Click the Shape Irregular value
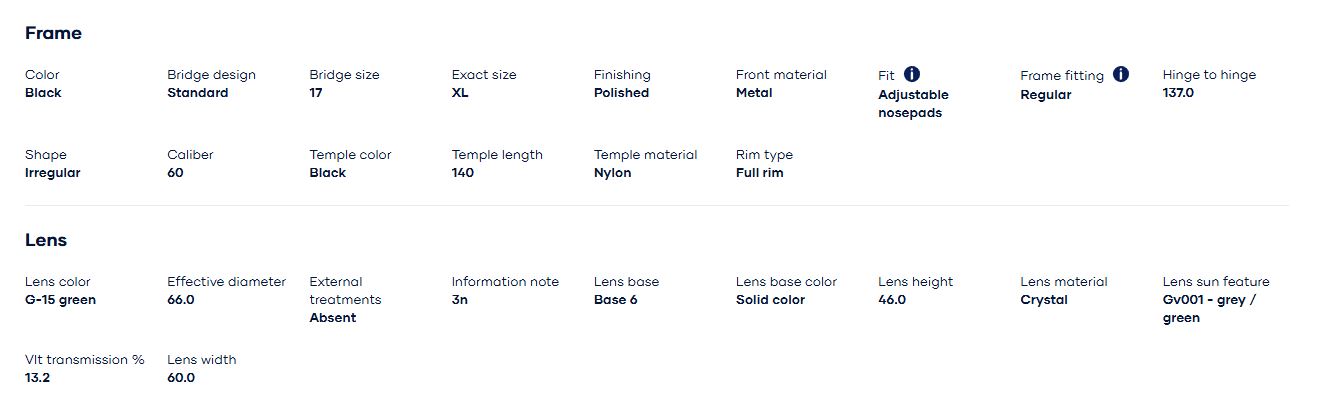This screenshot has height=403, width=1321. click(x=52, y=173)
